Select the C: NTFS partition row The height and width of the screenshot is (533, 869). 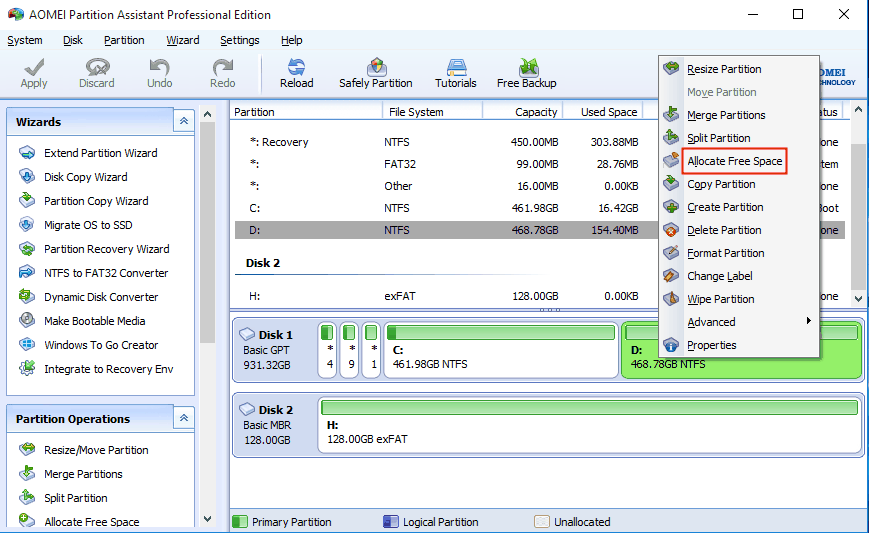pos(446,208)
